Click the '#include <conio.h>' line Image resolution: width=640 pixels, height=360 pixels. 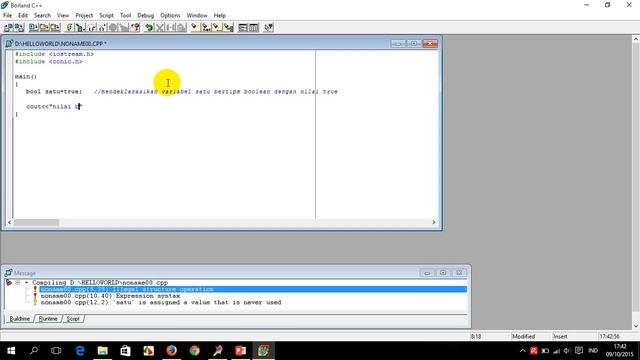49,62
